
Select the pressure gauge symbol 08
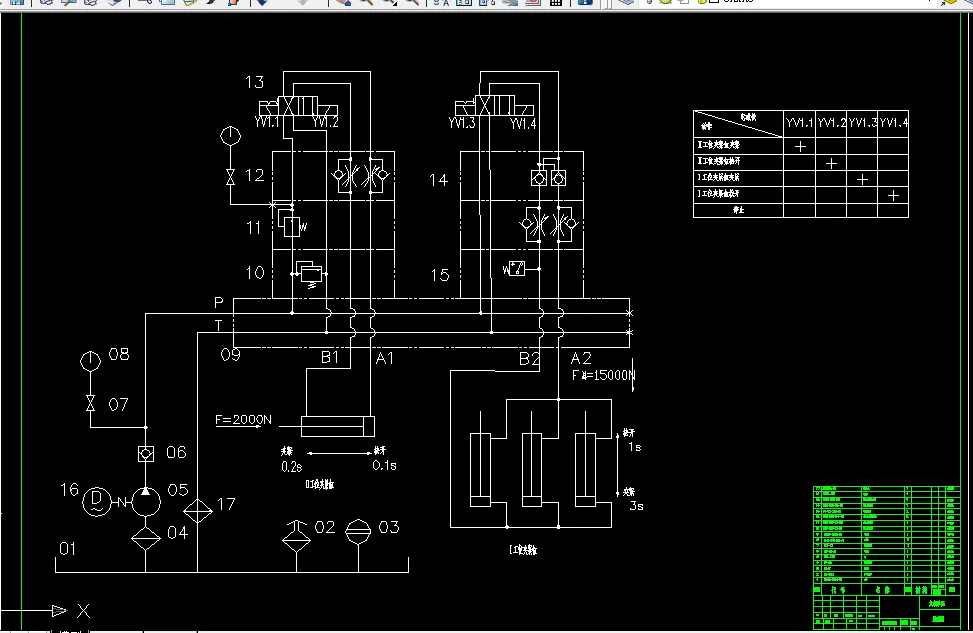click(90, 361)
